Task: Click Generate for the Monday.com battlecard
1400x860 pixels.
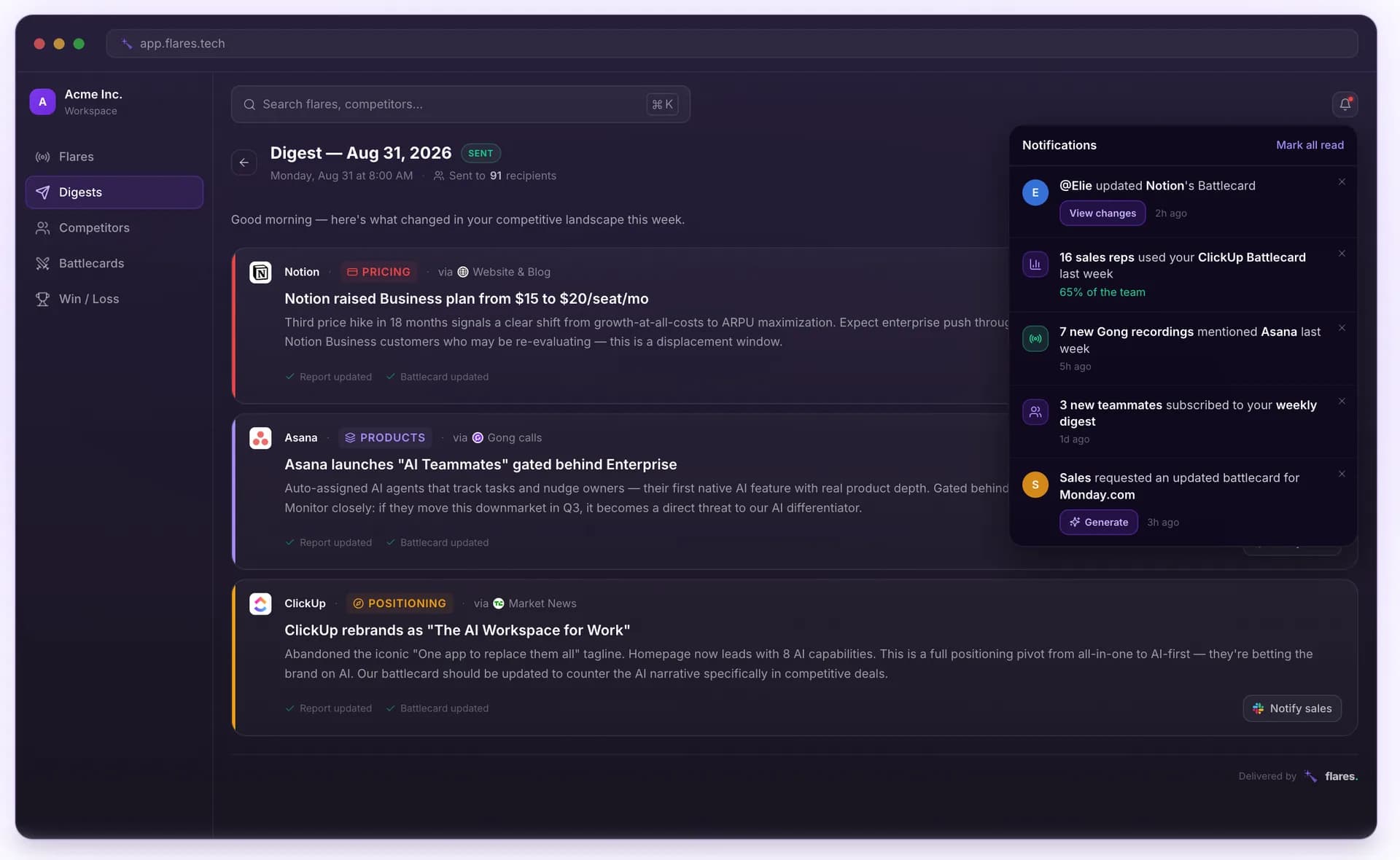Action: point(1098,522)
